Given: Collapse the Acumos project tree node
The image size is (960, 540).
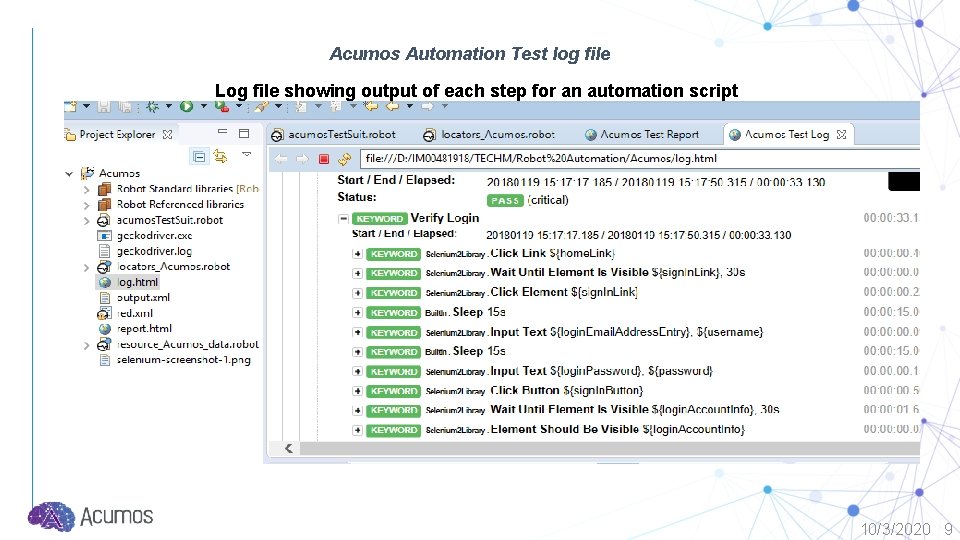Looking at the screenshot, I should (x=69, y=174).
